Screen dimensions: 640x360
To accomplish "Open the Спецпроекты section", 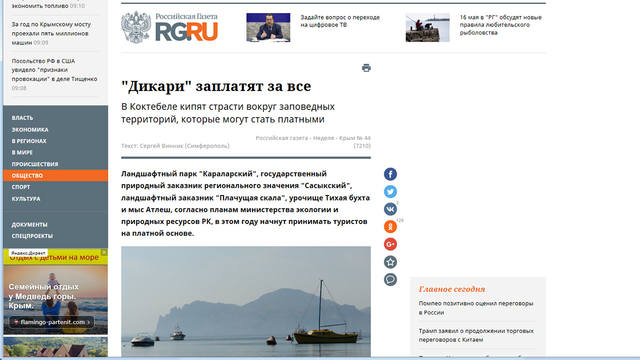I will [32, 236].
